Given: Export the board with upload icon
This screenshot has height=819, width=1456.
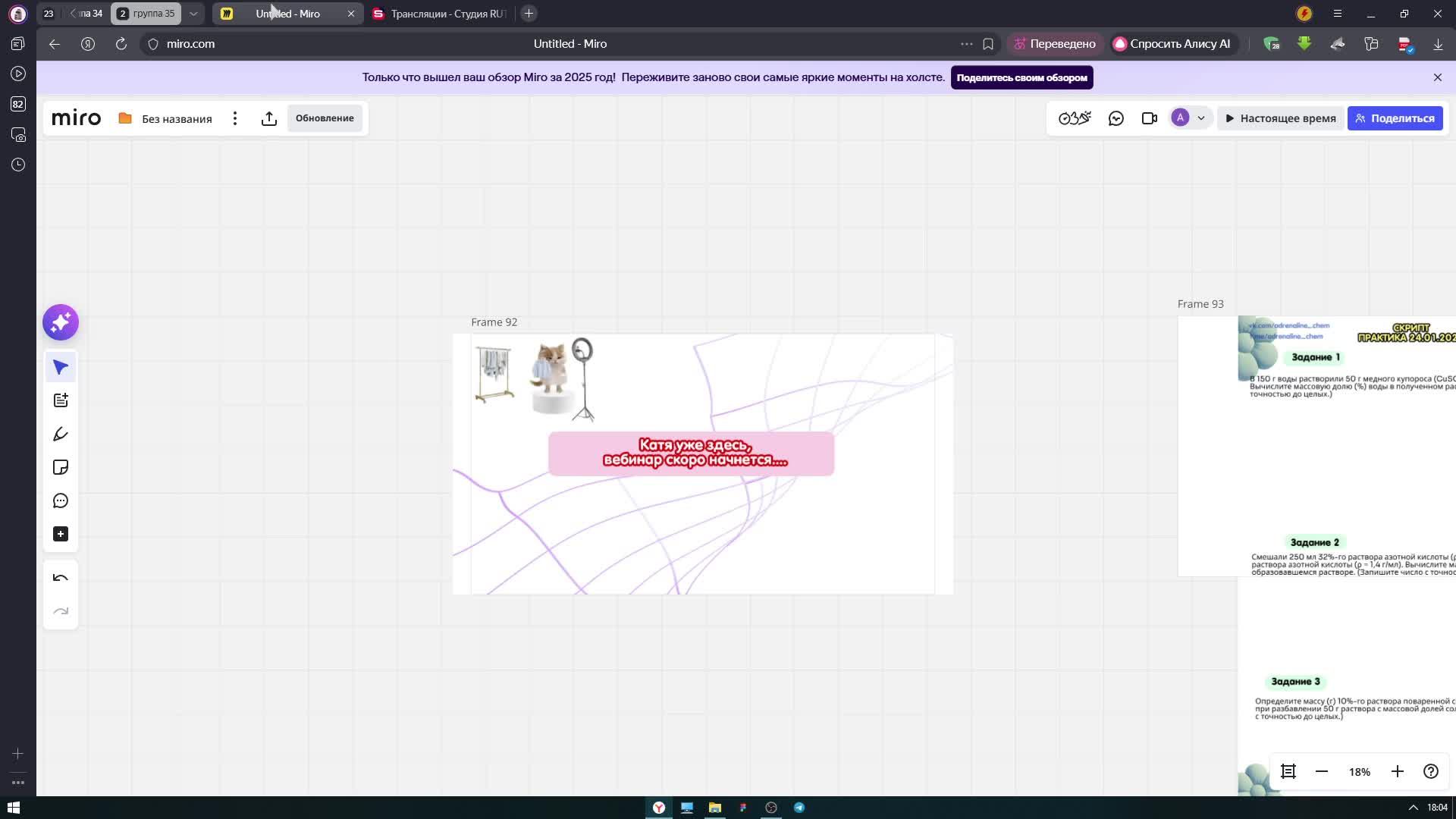Looking at the screenshot, I should (x=268, y=118).
